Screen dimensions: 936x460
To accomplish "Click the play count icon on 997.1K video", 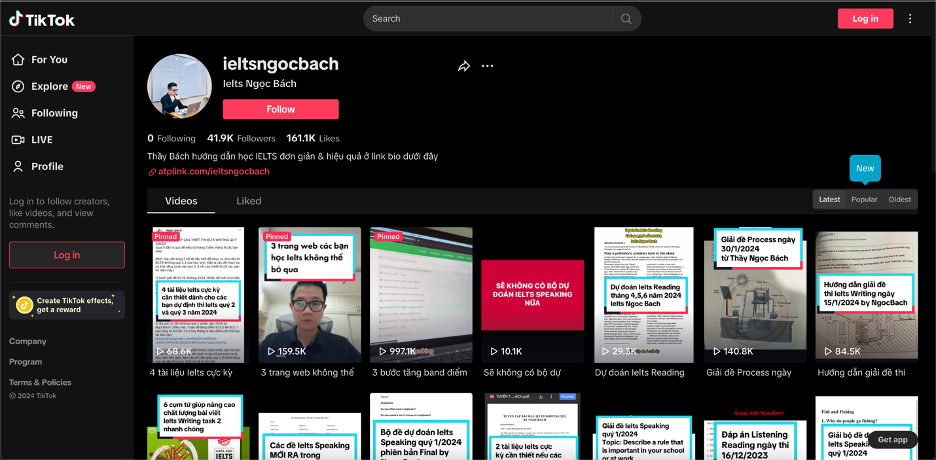I will (x=383, y=351).
